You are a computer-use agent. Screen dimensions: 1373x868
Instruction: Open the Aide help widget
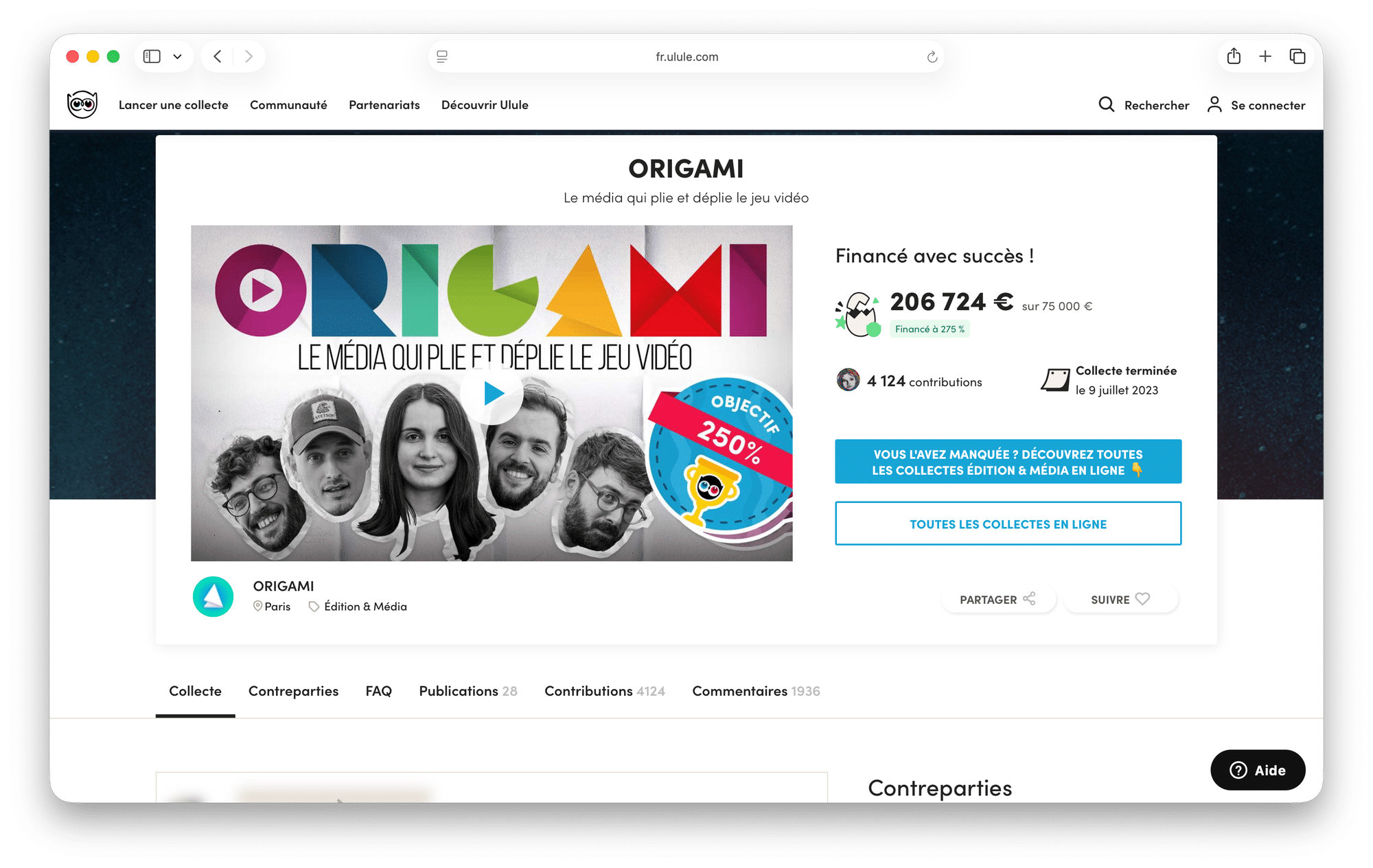(1258, 770)
